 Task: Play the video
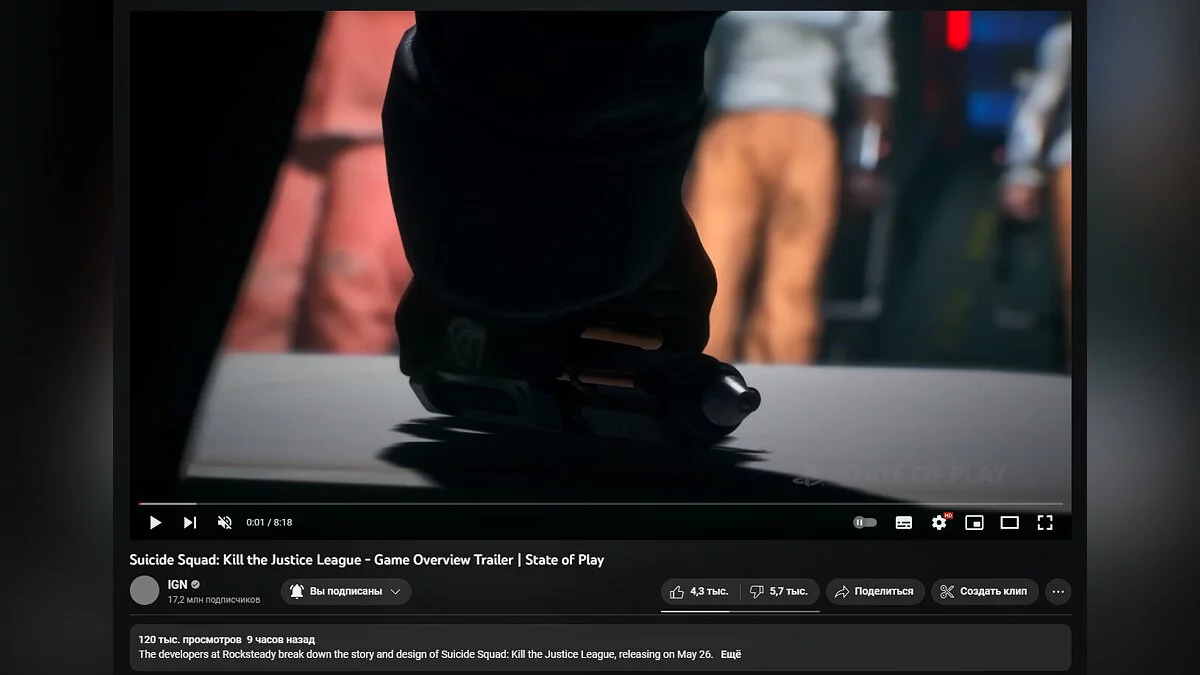click(155, 522)
